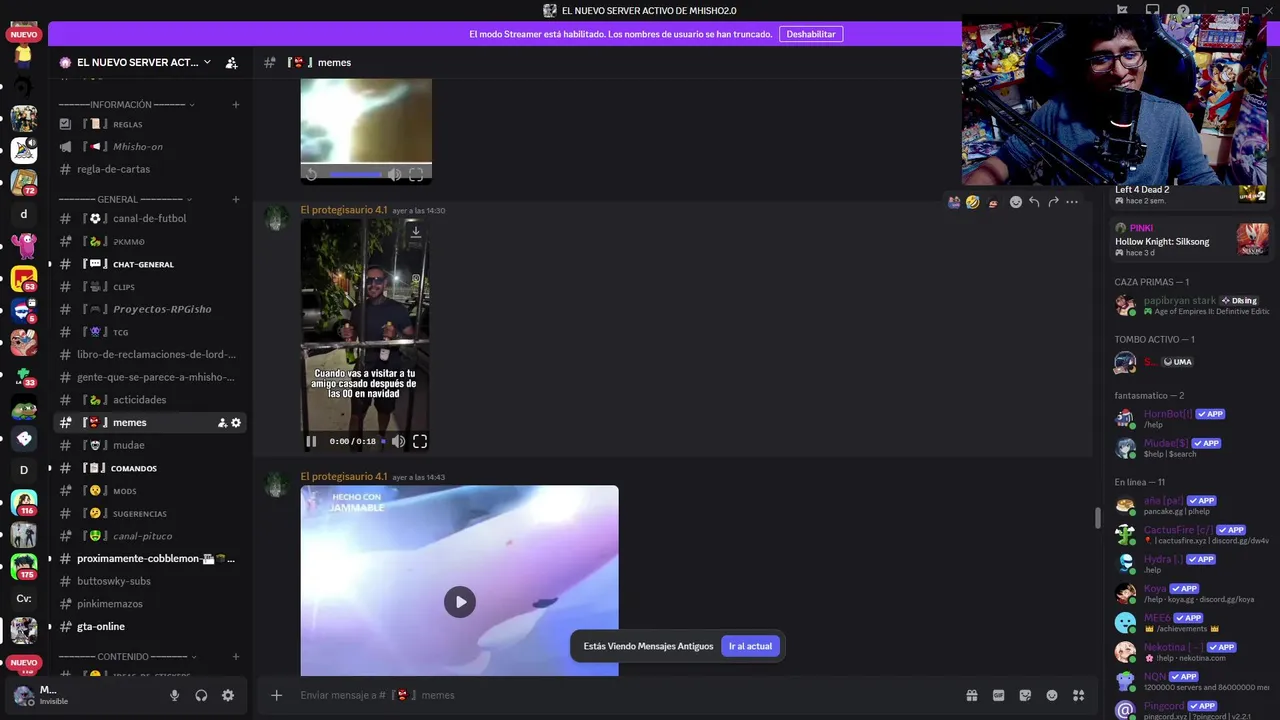Open the server with the 175 badge
Screen dimensions: 1280x720
[x=24, y=566]
